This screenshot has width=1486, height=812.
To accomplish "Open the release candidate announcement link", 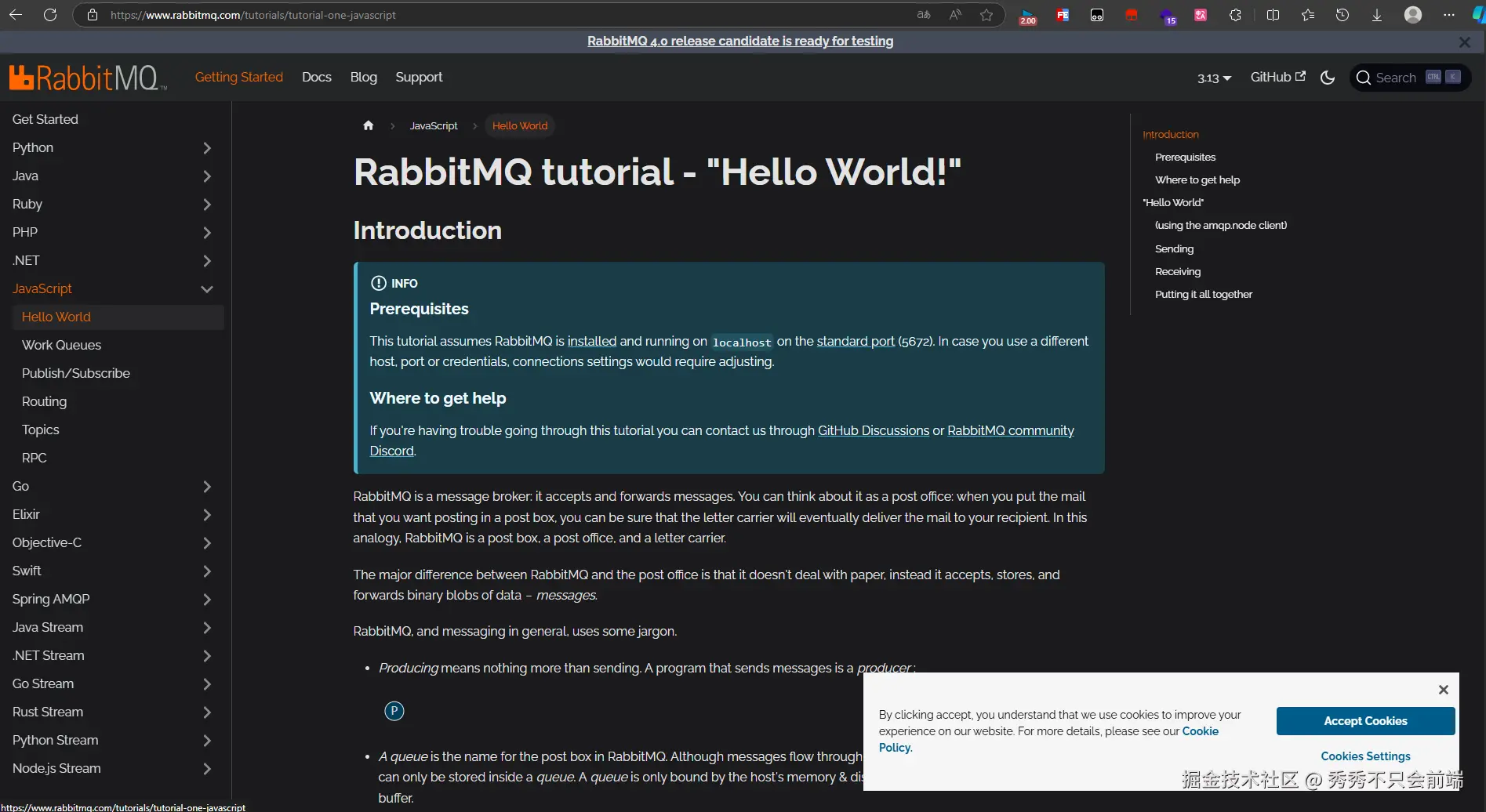I will pos(740,41).
